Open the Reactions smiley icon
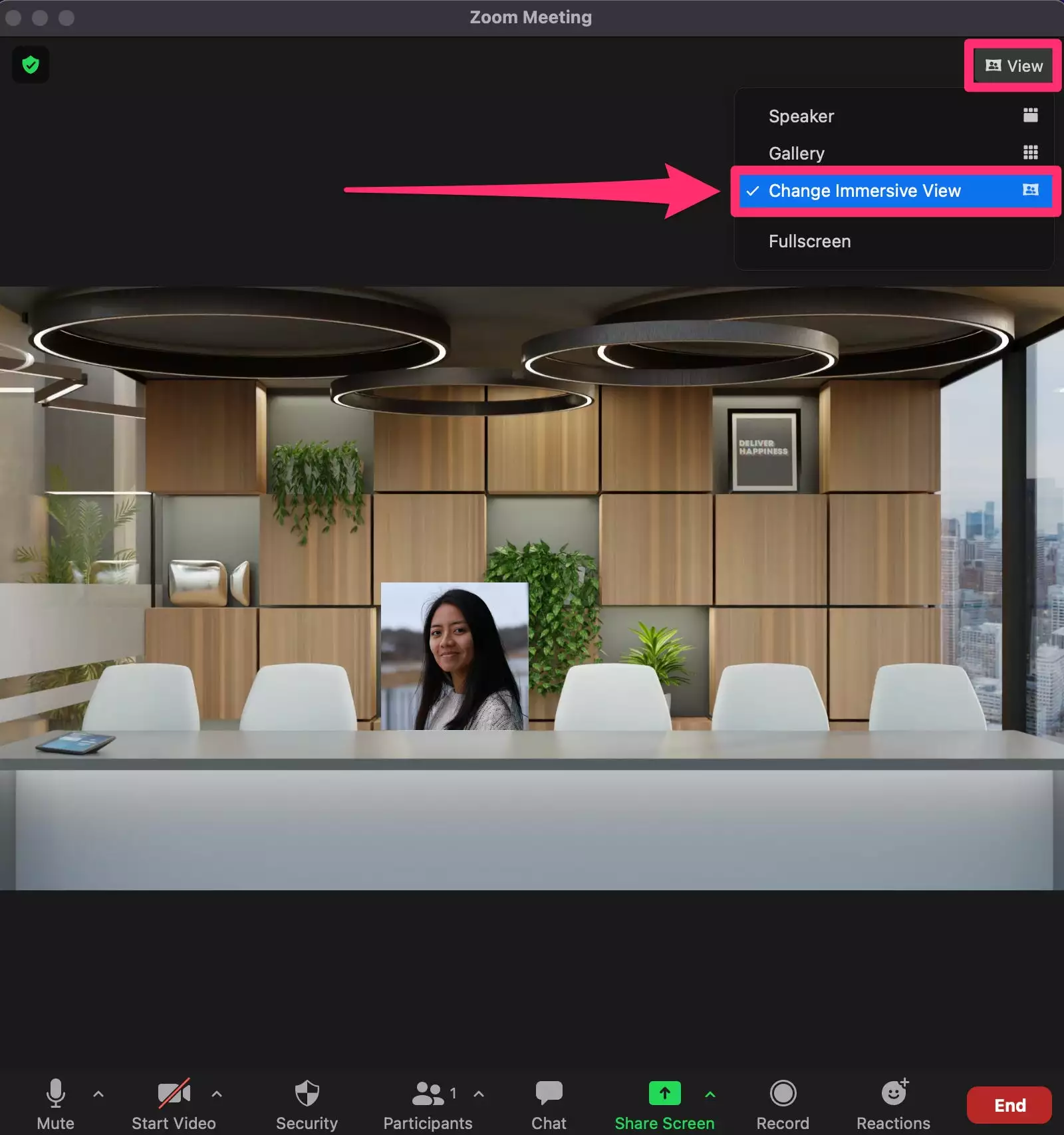Image resolution: width=1064 pixels, height=1135 pixels. 893,1093
